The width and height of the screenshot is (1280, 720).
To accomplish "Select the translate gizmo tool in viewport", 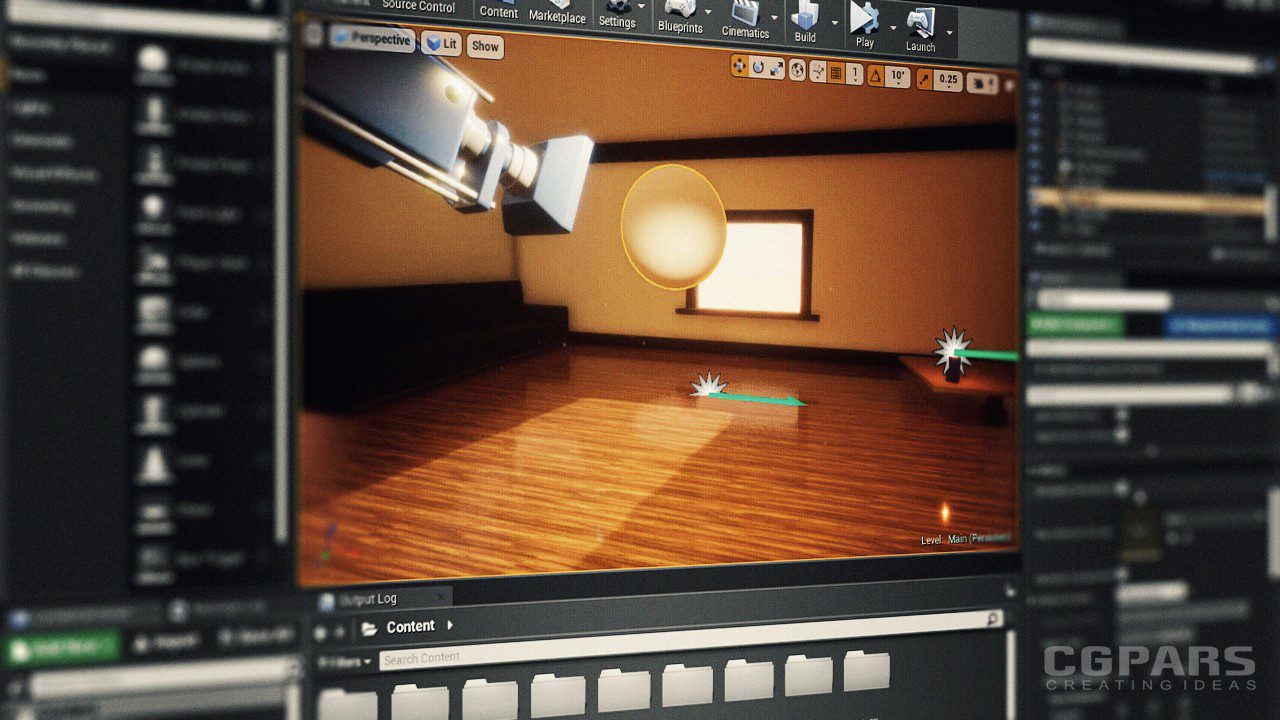I will click(739, 67).
